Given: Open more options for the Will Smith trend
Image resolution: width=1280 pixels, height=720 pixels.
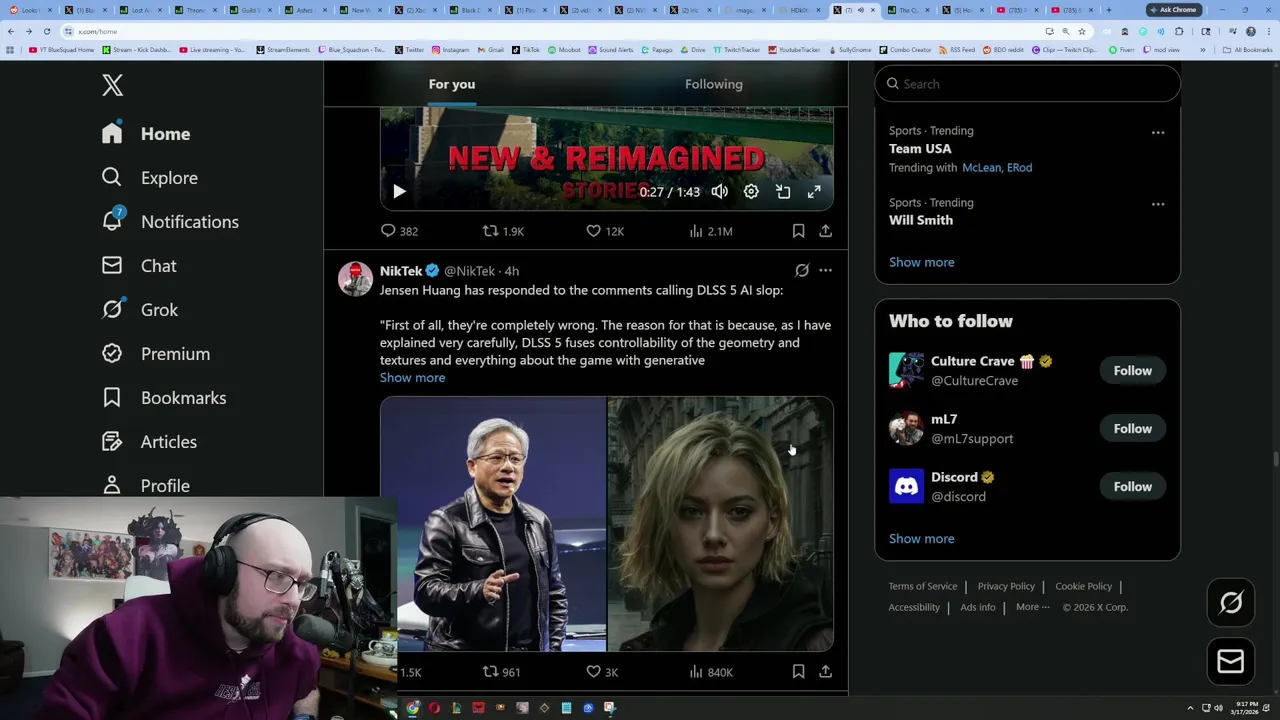Looking at the screenshot, I should click(1158, 204).
